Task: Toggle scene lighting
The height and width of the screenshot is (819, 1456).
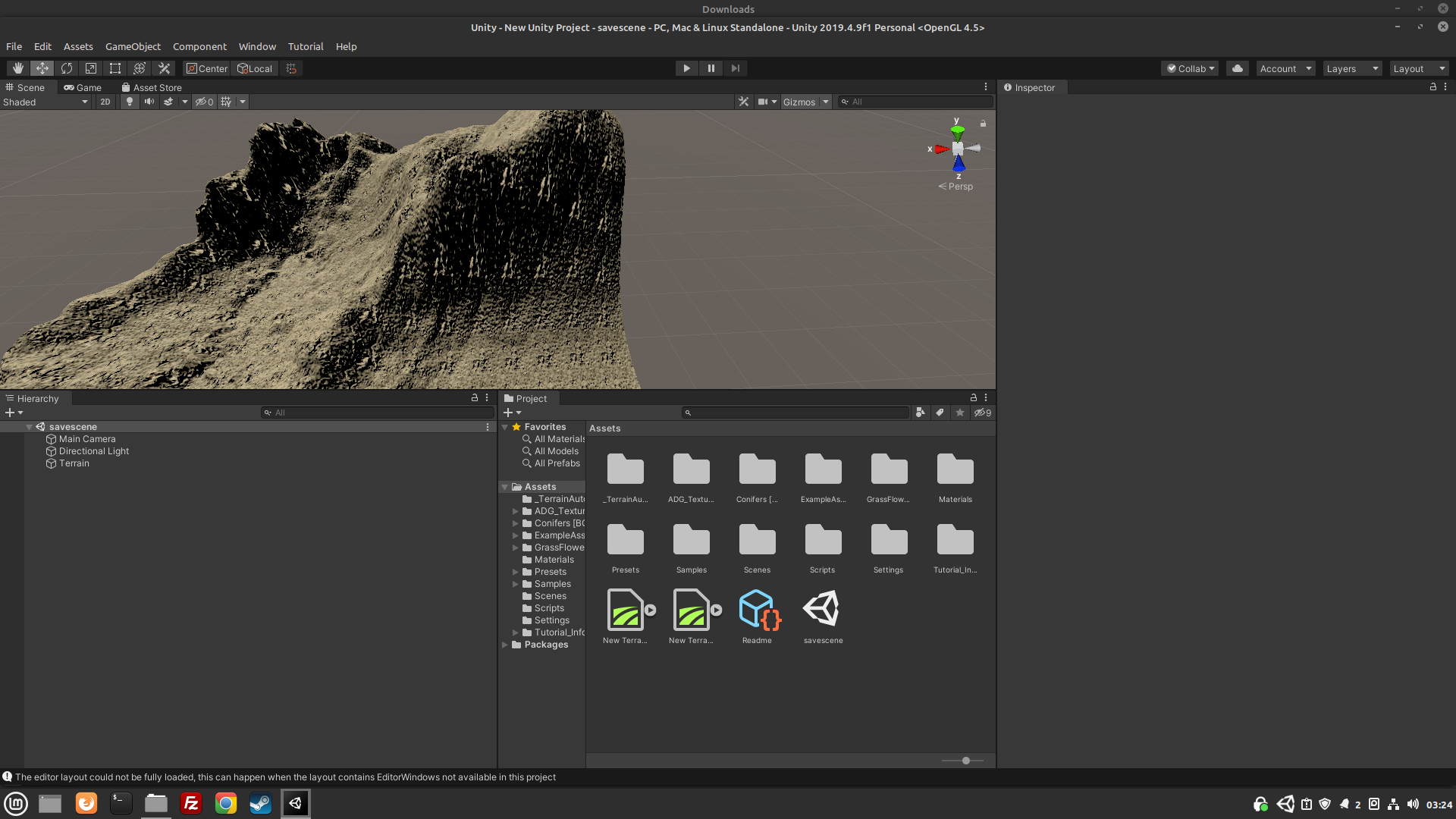Action: 130,102
